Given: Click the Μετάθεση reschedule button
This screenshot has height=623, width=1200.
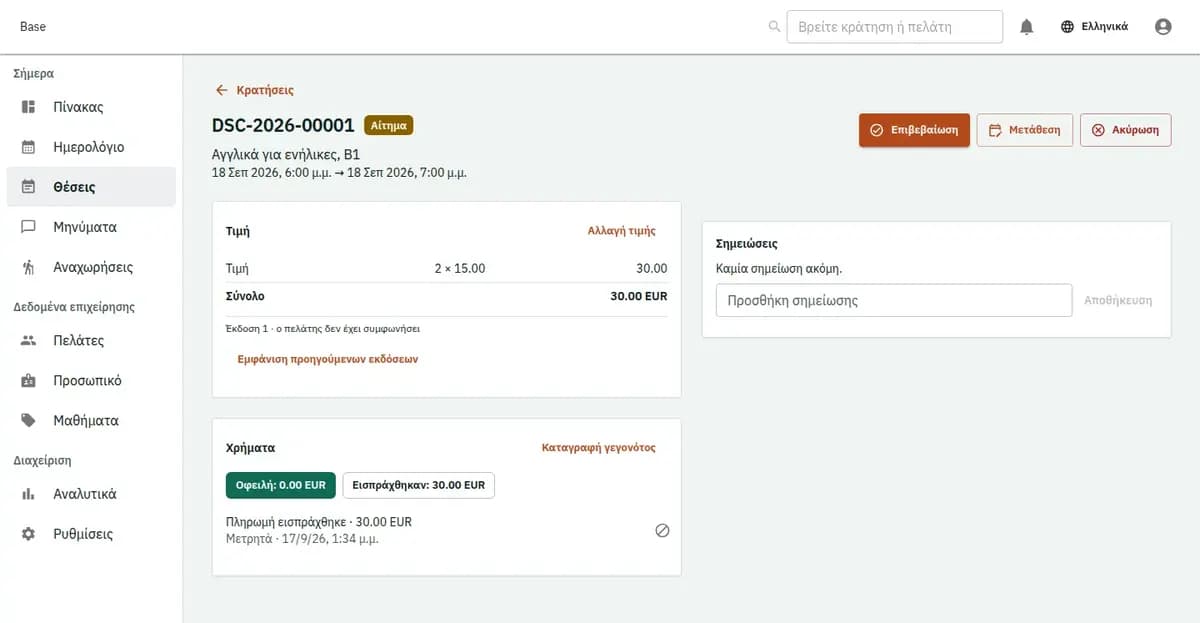Looking at the screenshot, I should pos(1025,130).
